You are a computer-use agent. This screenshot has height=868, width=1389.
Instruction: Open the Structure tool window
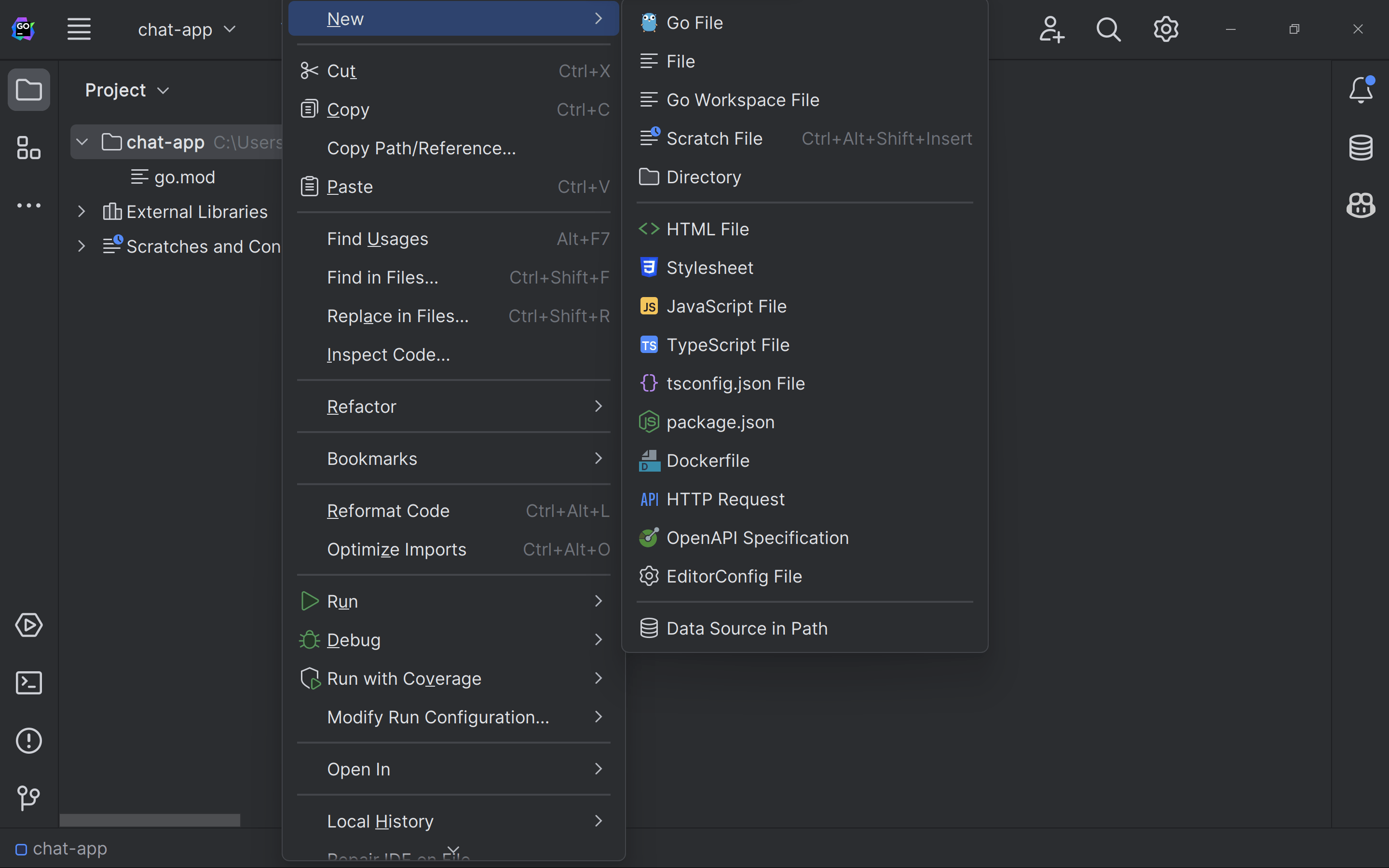(28, 148)
